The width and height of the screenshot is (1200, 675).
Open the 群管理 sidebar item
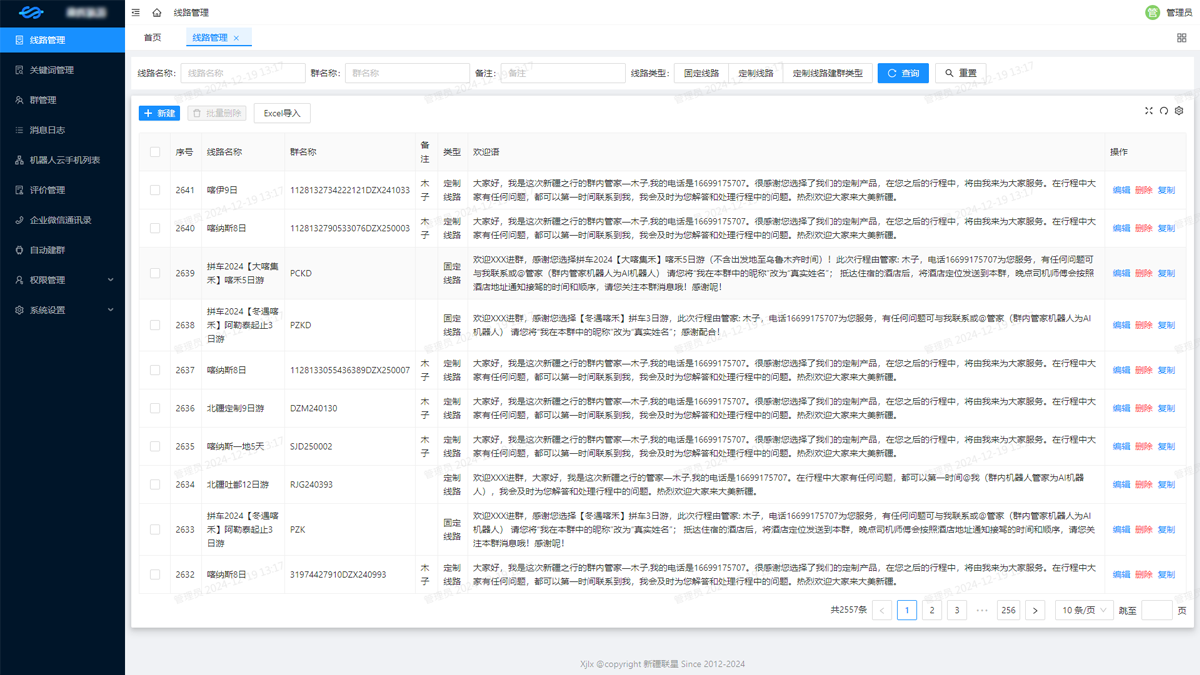pyautogui.click(x=62, y=100)
